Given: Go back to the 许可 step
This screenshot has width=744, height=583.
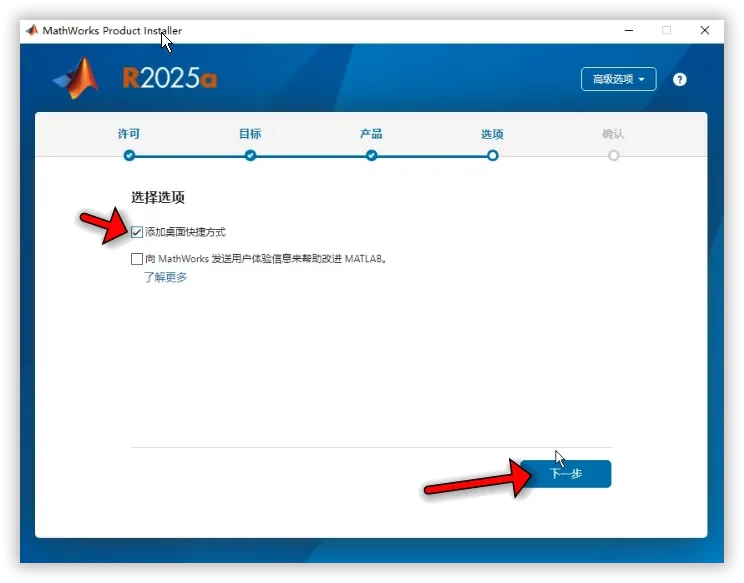Looking at the screenshot, I should click(129, 155).
